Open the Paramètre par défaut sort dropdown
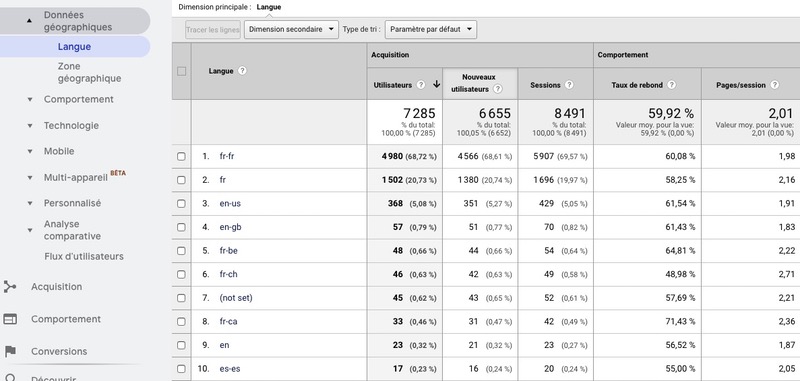800x381 pixels. tap(431, 30)
